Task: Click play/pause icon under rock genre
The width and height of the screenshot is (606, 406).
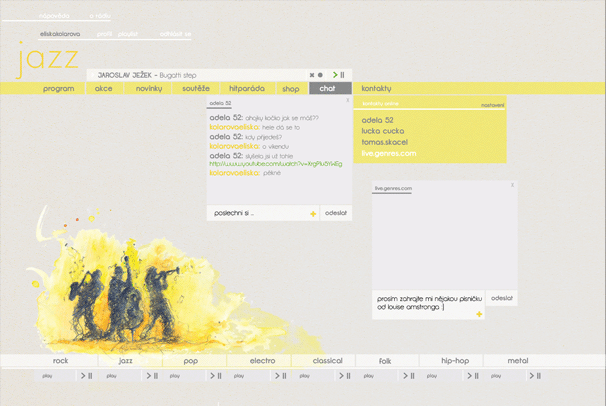Action: tap(85, 376)
